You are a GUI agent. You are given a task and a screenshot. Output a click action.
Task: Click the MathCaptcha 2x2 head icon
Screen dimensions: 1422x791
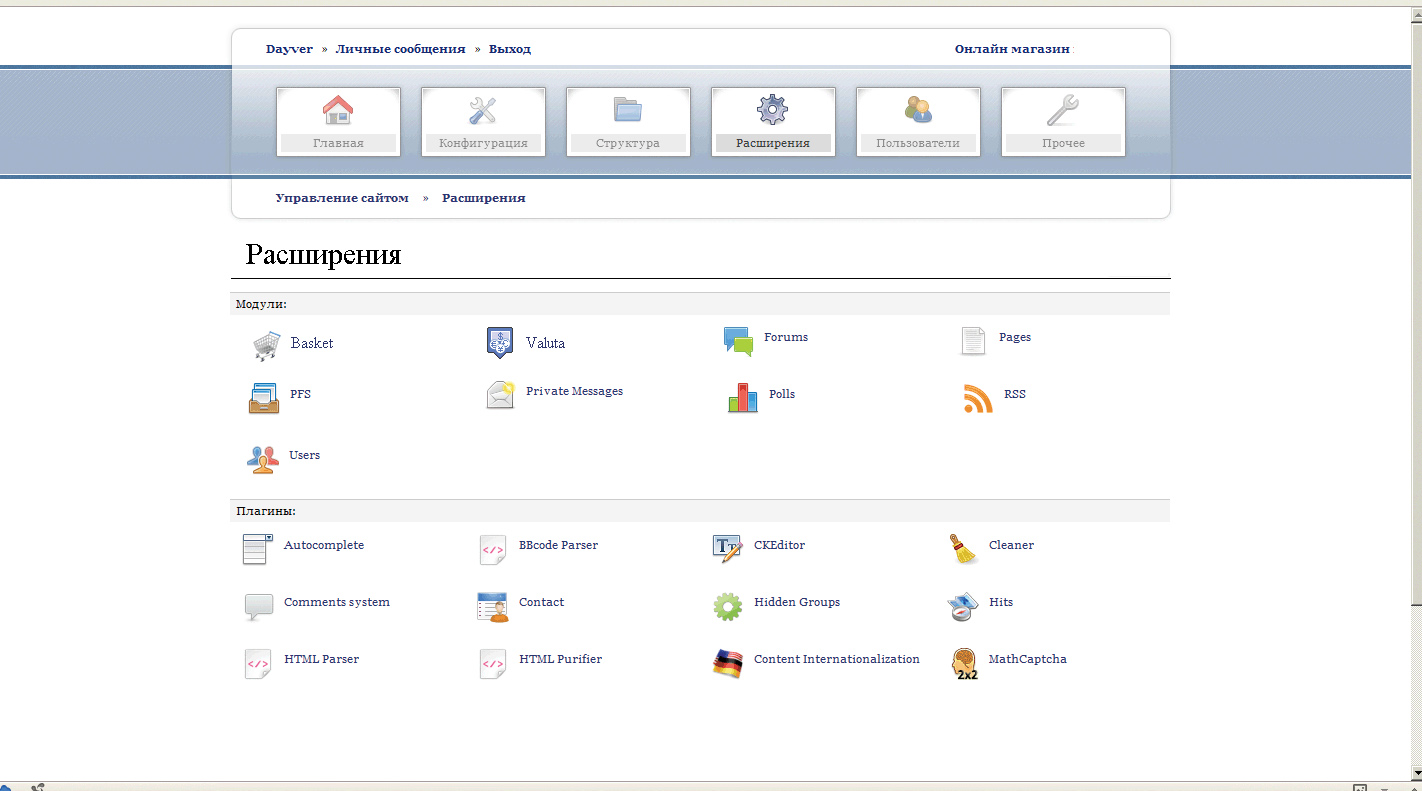(965, 664)
